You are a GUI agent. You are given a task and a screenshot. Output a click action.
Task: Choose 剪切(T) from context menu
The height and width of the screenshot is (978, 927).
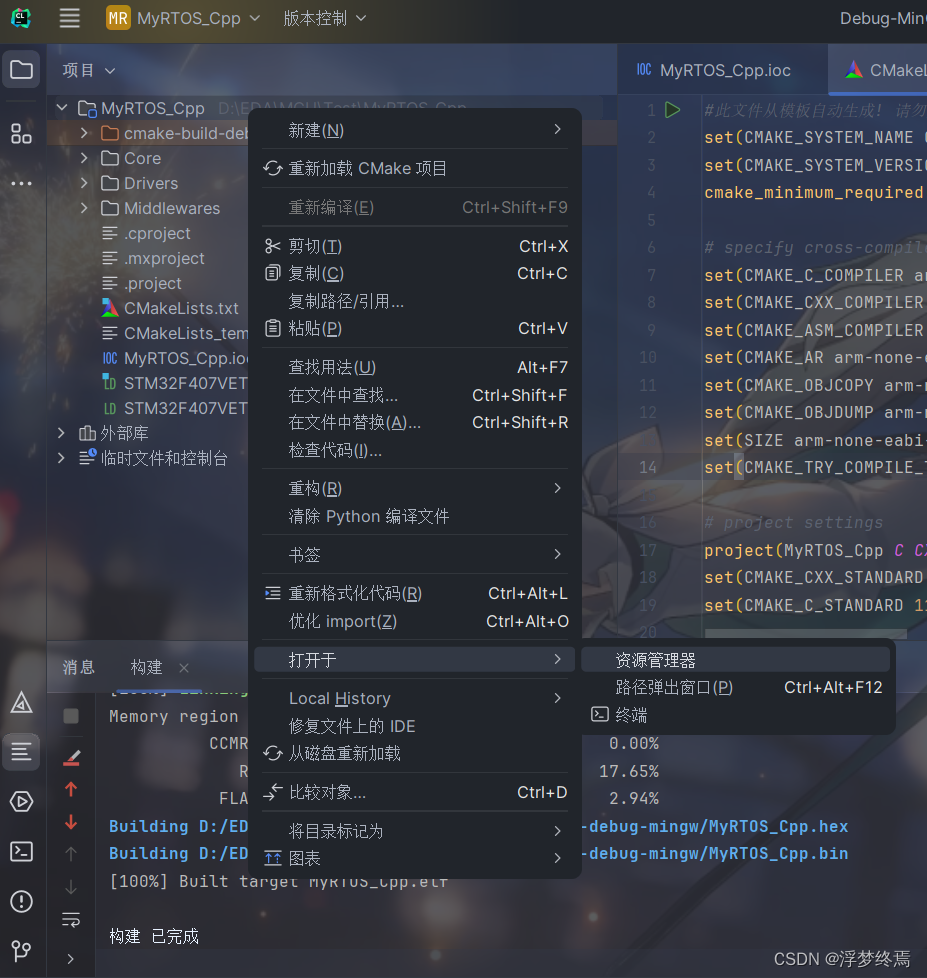coord(415,246)
